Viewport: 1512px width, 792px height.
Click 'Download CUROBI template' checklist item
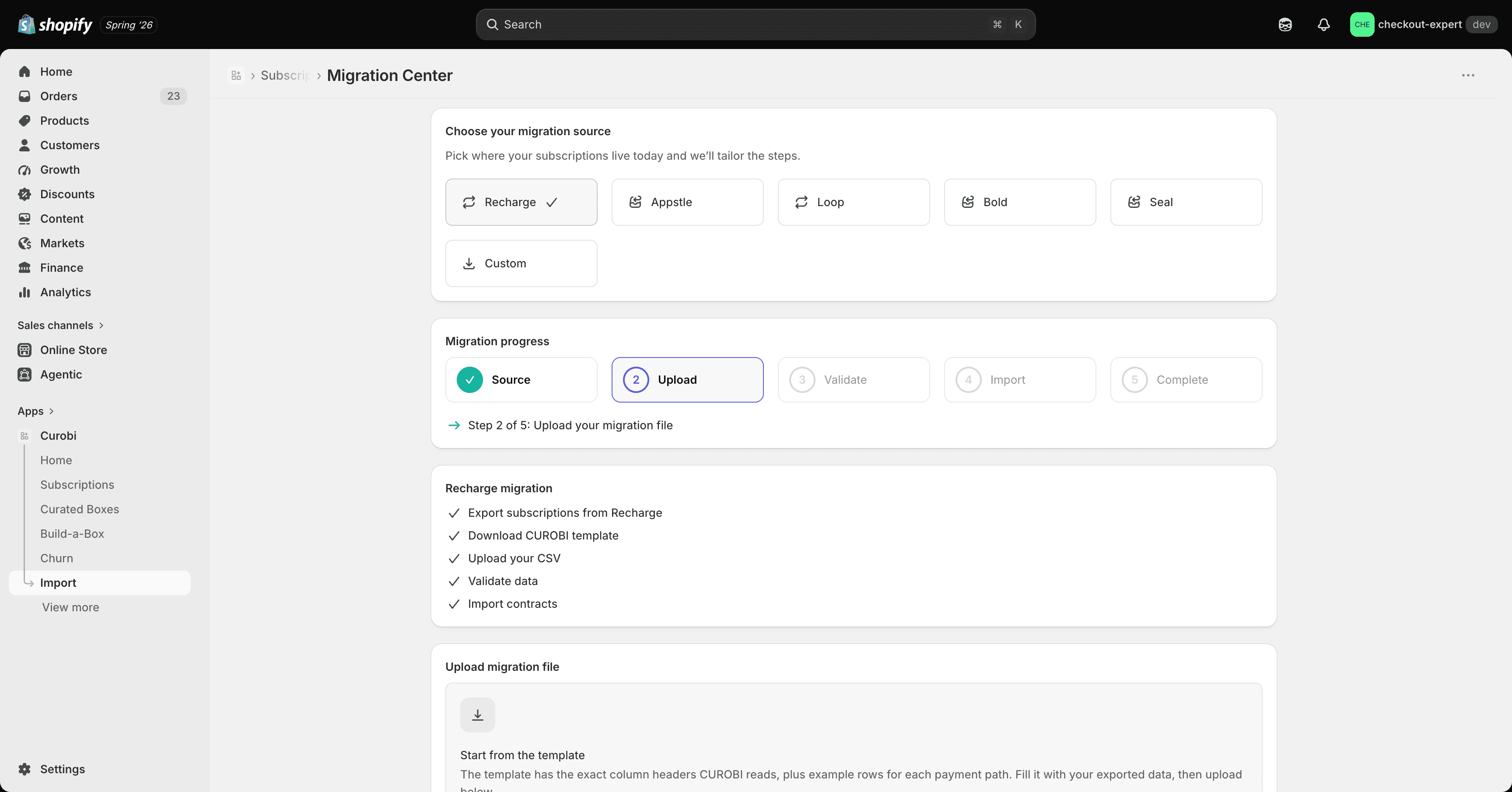[x=543, y=536]
